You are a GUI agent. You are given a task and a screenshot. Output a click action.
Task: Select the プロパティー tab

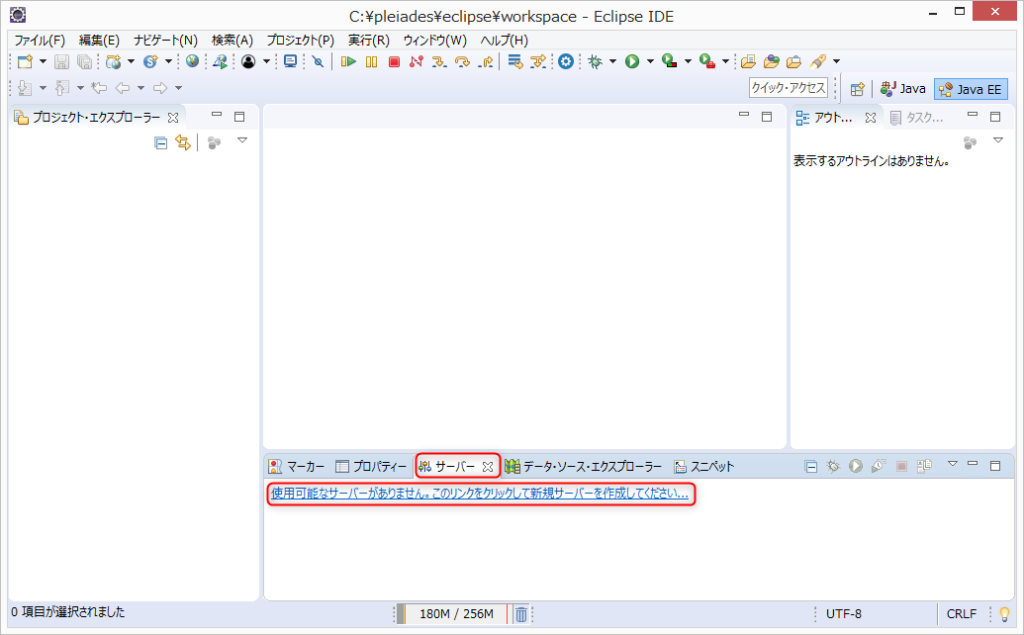tap(371, 466)
